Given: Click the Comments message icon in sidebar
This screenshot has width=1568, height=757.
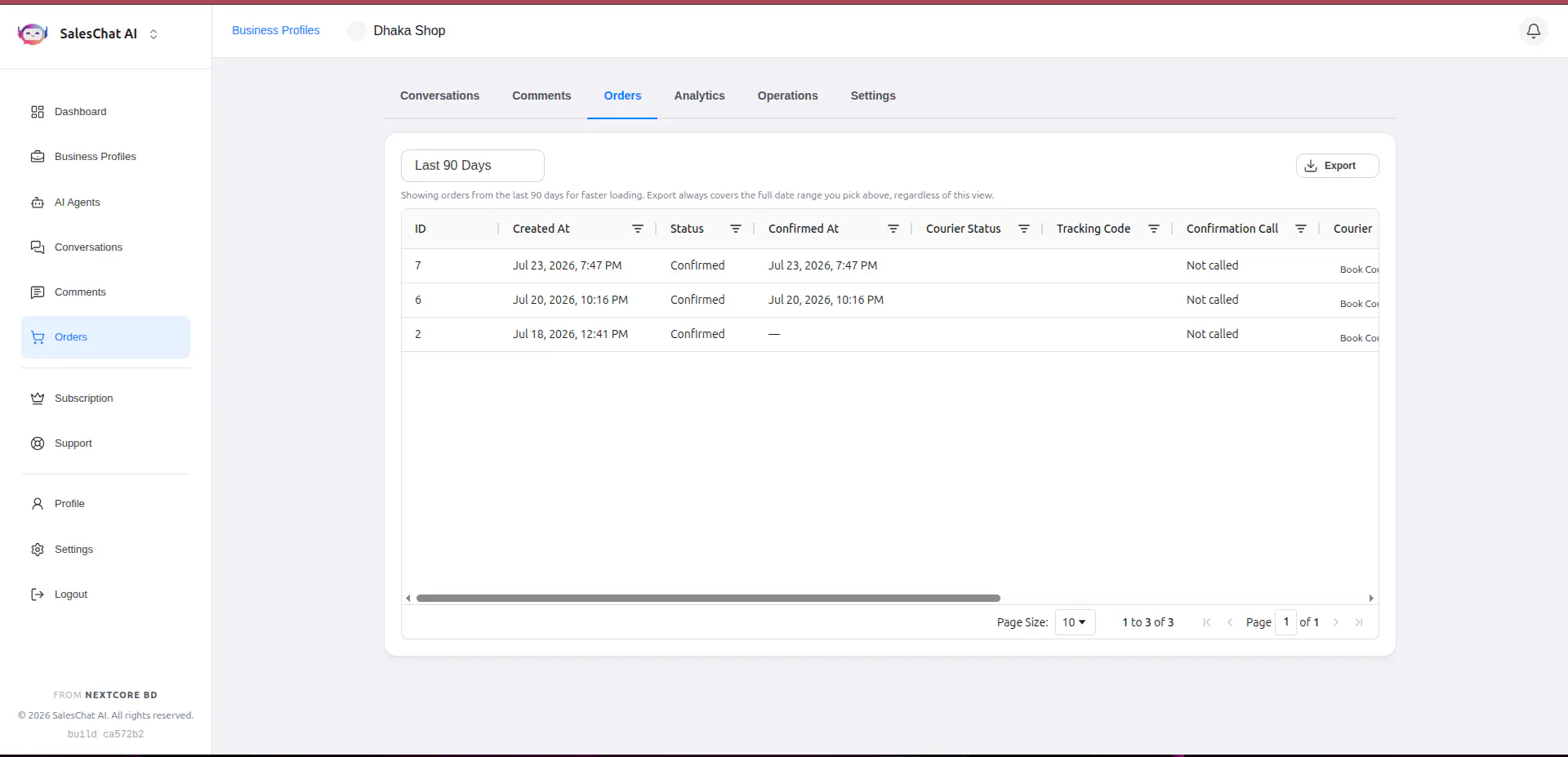Looking at the screenshot, I should tap(38, 292).
